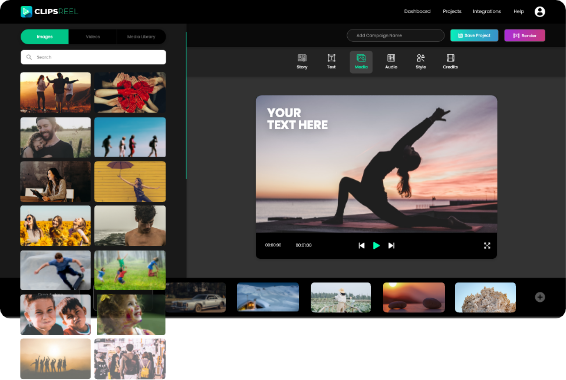Image resolution: width=566 pixels, height=380 pixels.
Task: Open the Style tool
Action: [x=421, y=62]
